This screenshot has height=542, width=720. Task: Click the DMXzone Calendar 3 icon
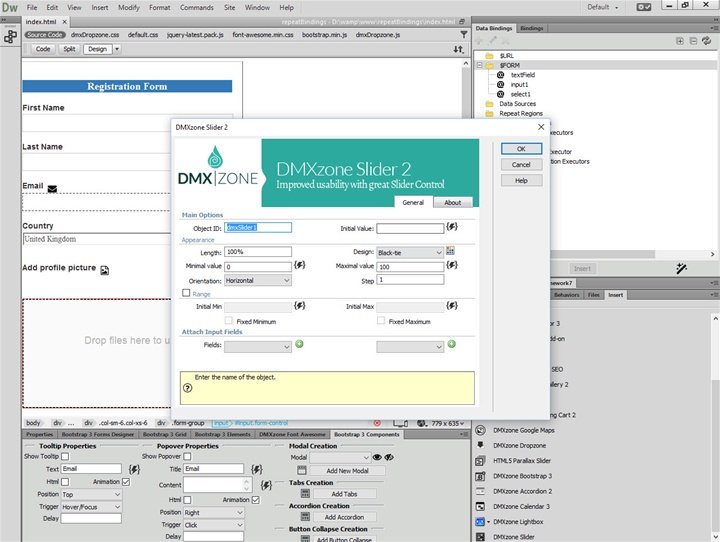tap(480, 507)
